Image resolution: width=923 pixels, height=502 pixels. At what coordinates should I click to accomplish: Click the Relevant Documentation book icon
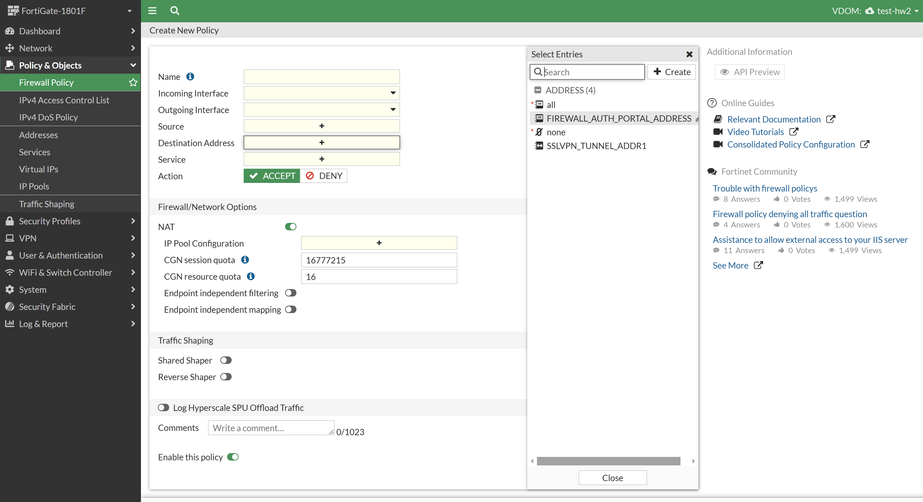[x=718, y=119]
